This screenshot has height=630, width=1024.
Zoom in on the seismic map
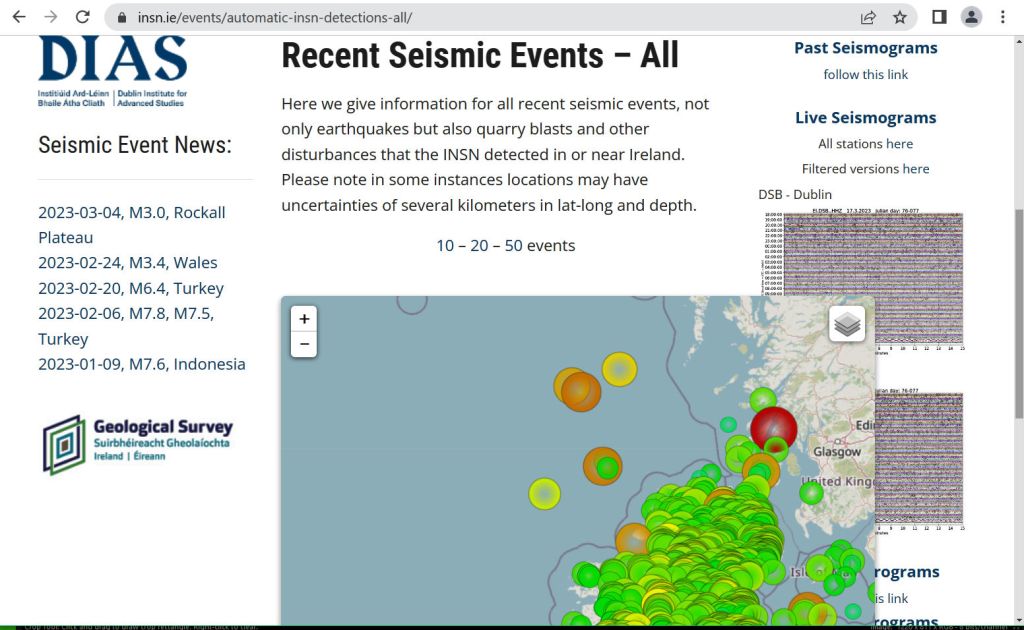coord(304,319)
